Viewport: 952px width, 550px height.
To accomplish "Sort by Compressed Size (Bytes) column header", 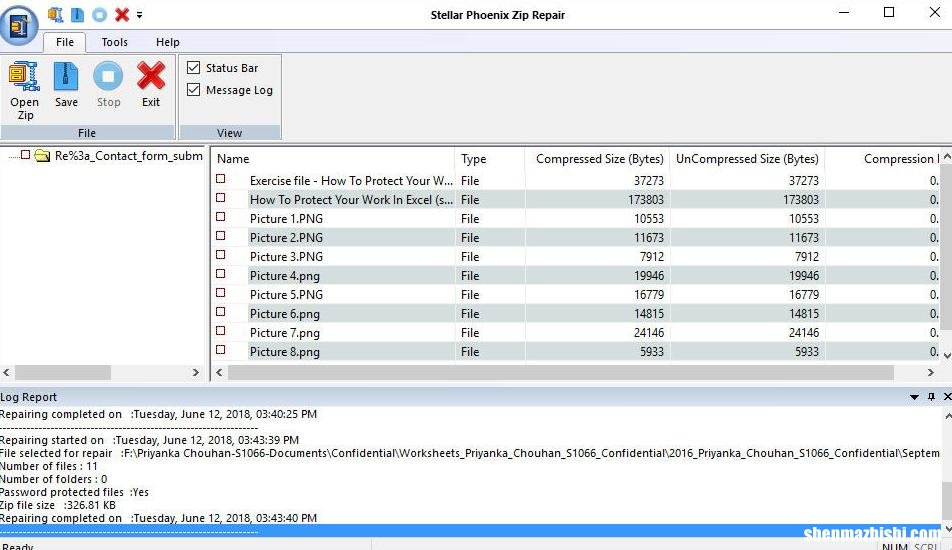I will tap(597, 159).
